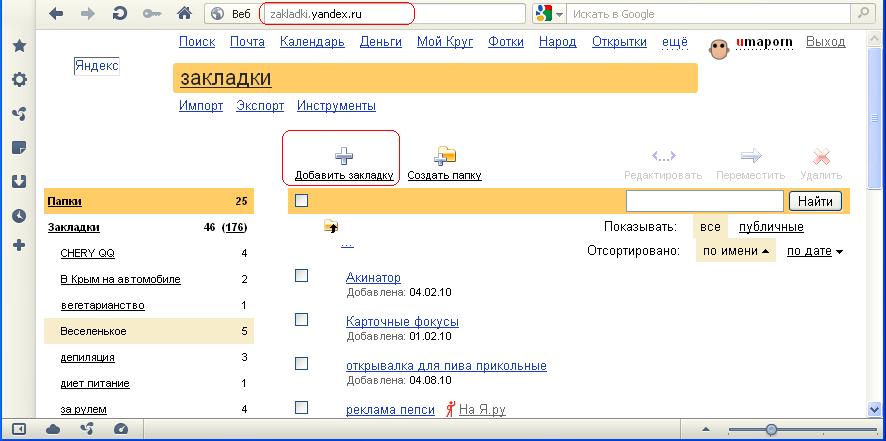The image size is (886, 441).
Task: Tick the checkbox beside Акинатор
Action: (302, 275)
